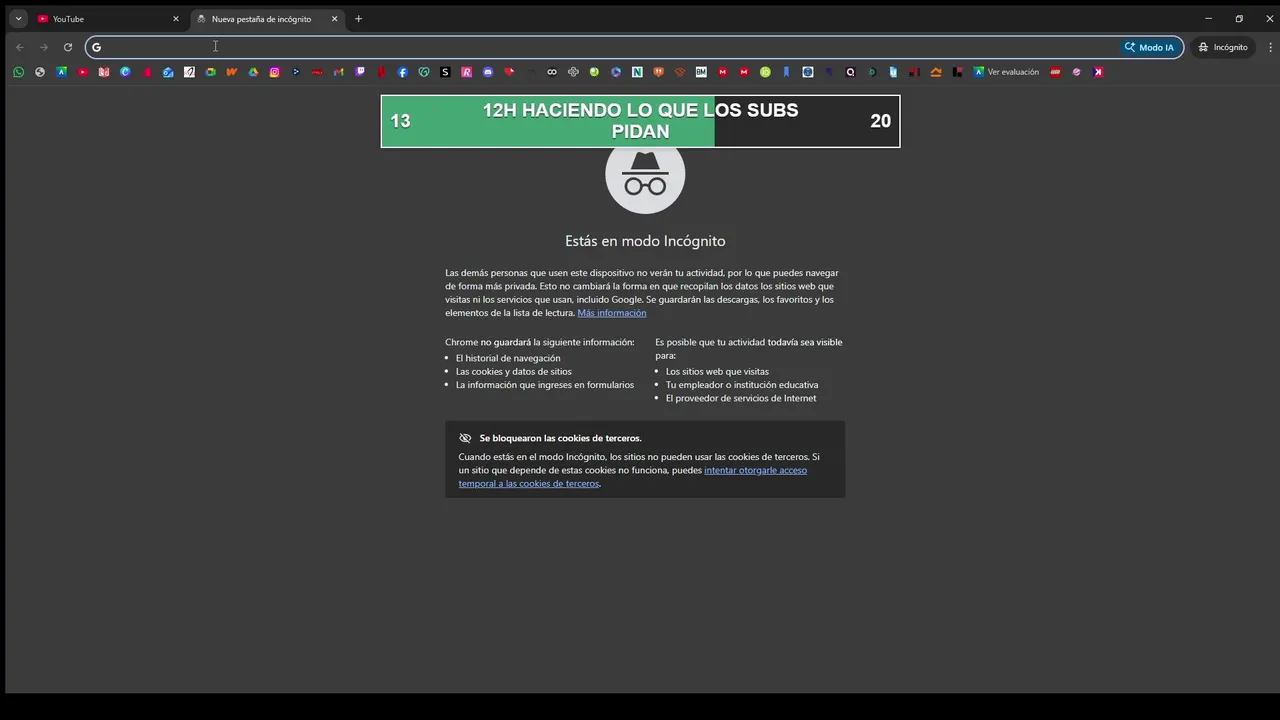Open the WhatsApp bookmark
1280x720 pixels.
point(18,72)
